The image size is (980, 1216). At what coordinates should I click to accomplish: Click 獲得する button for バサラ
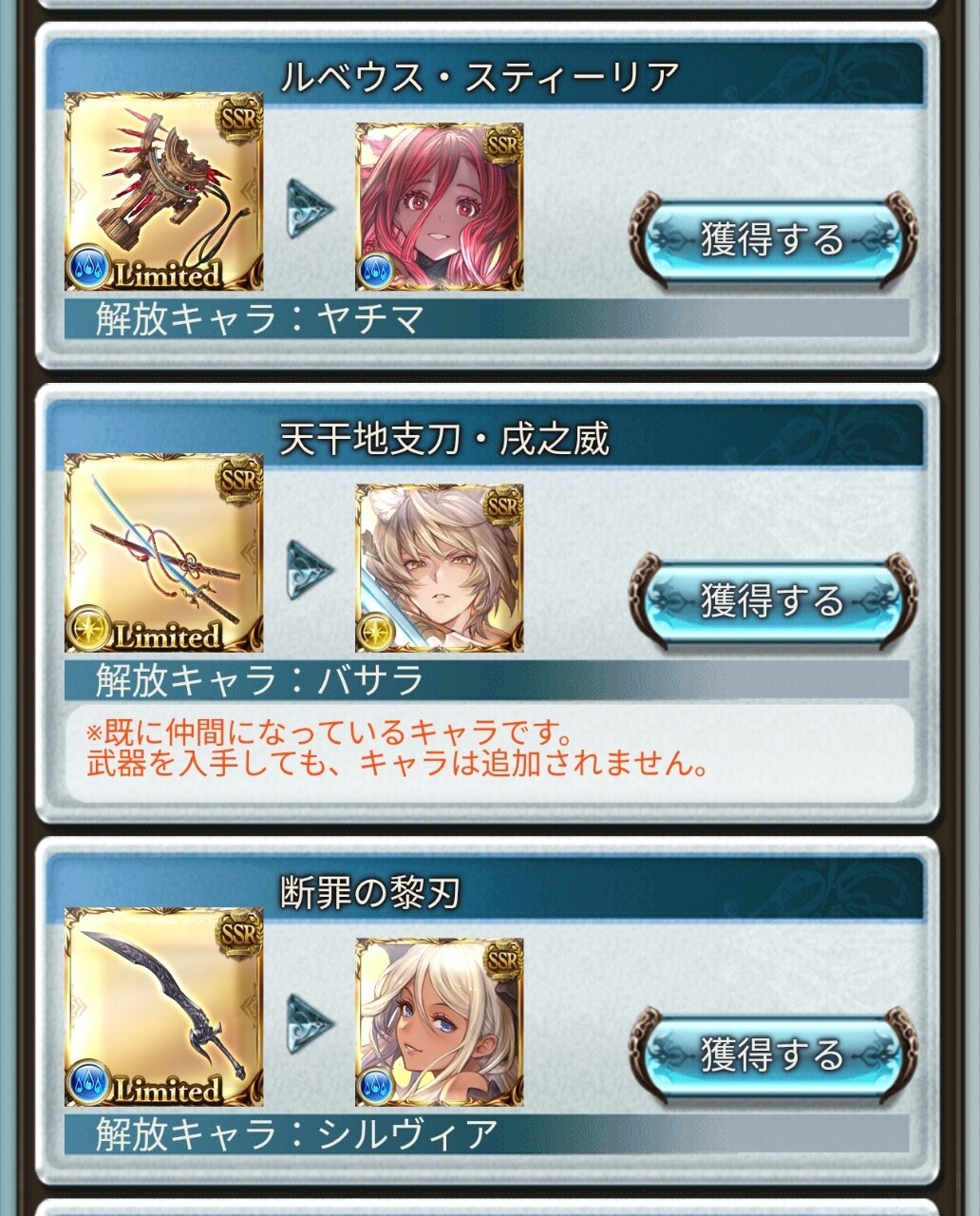(x=773, y=600)
